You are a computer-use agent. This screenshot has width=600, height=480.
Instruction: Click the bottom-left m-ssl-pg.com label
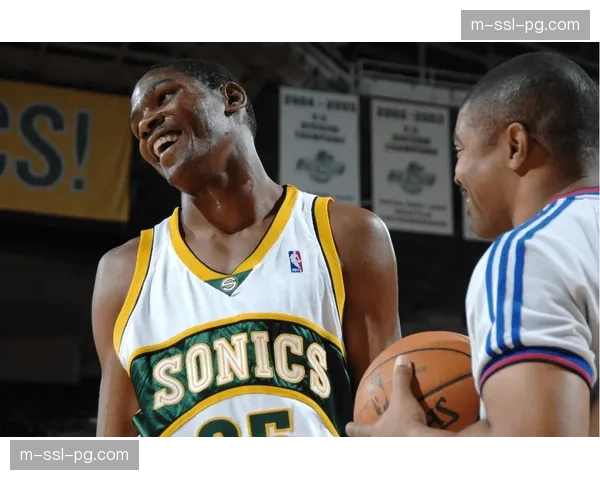tap(74, 455)
